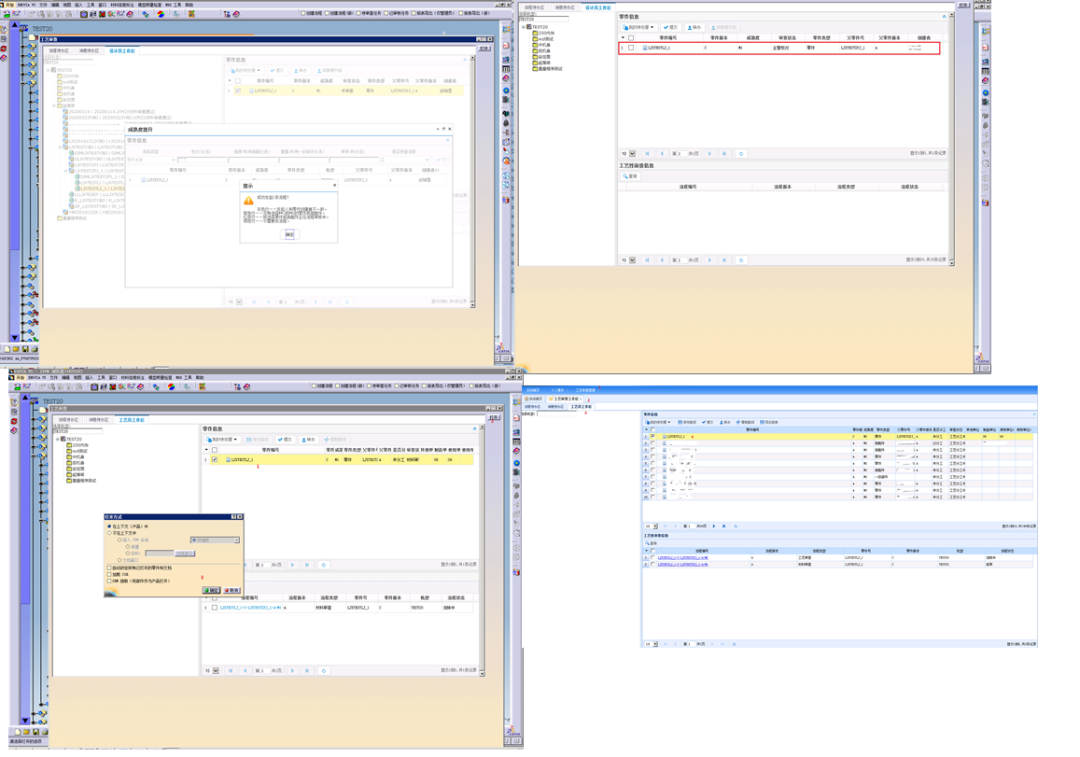This screenshot has height=757, width=1080.
Task: Click the save (floppy disk) icon in the top-left window's bottom toolbar
Action: pos(25,349)
